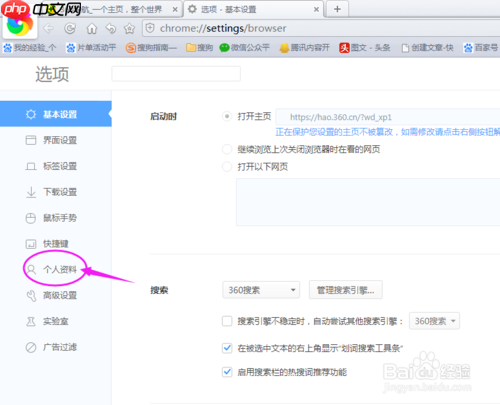The image size is (500, 405).
Task: Uncheck the 划词搜索工具条 checkbox
Action: point(227,348)
